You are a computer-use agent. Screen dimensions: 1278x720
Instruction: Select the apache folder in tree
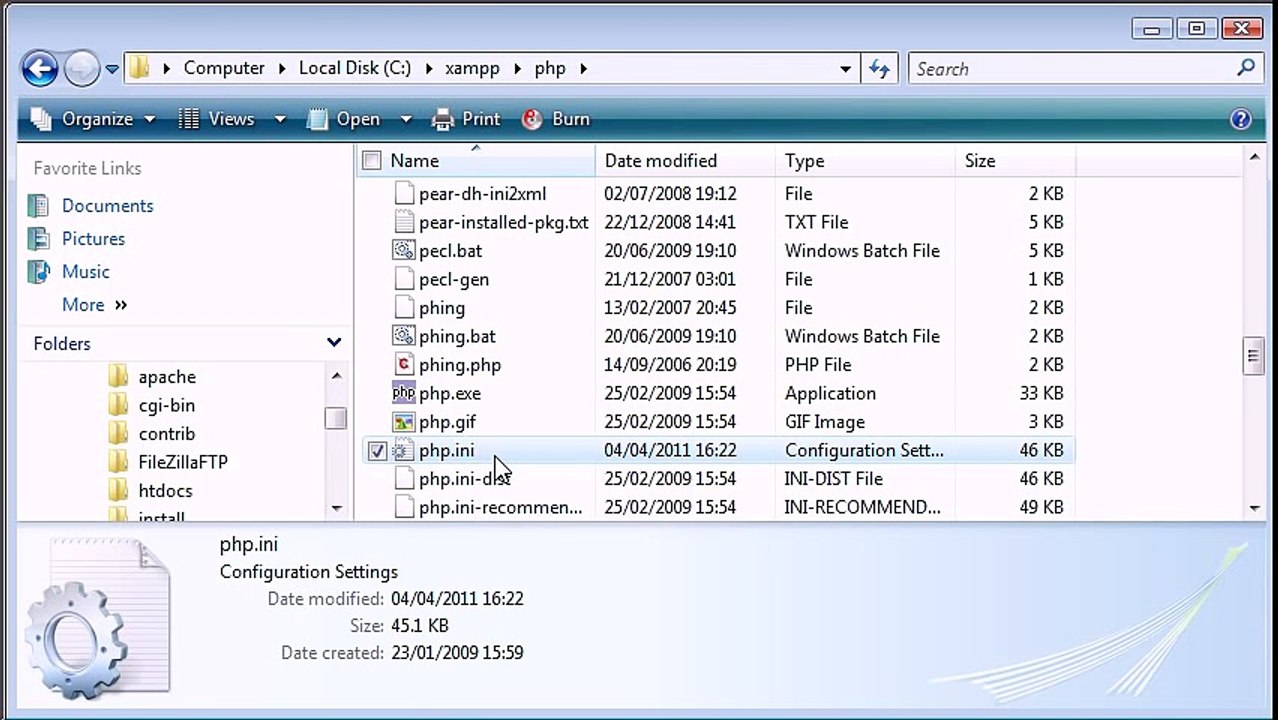(x=167, y=377)
